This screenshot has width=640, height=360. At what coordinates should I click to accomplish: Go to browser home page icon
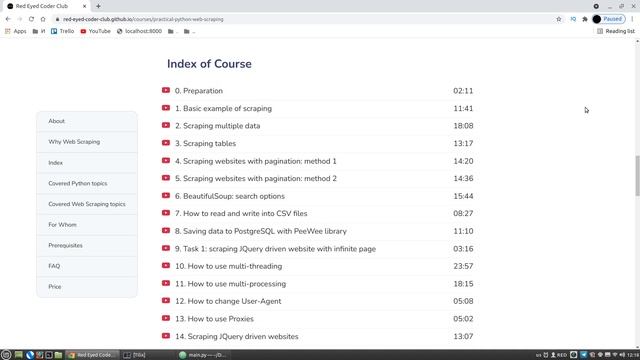pos(43,19)
